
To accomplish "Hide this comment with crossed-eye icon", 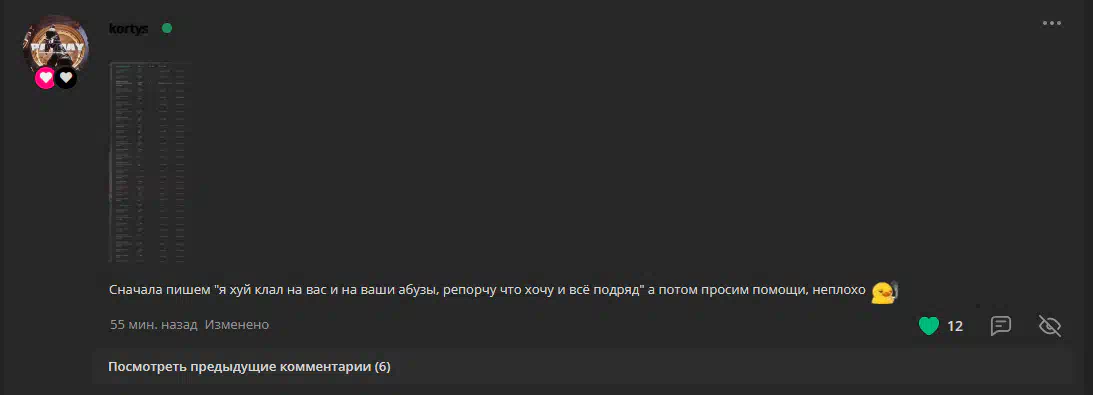I will point(1050,325).
